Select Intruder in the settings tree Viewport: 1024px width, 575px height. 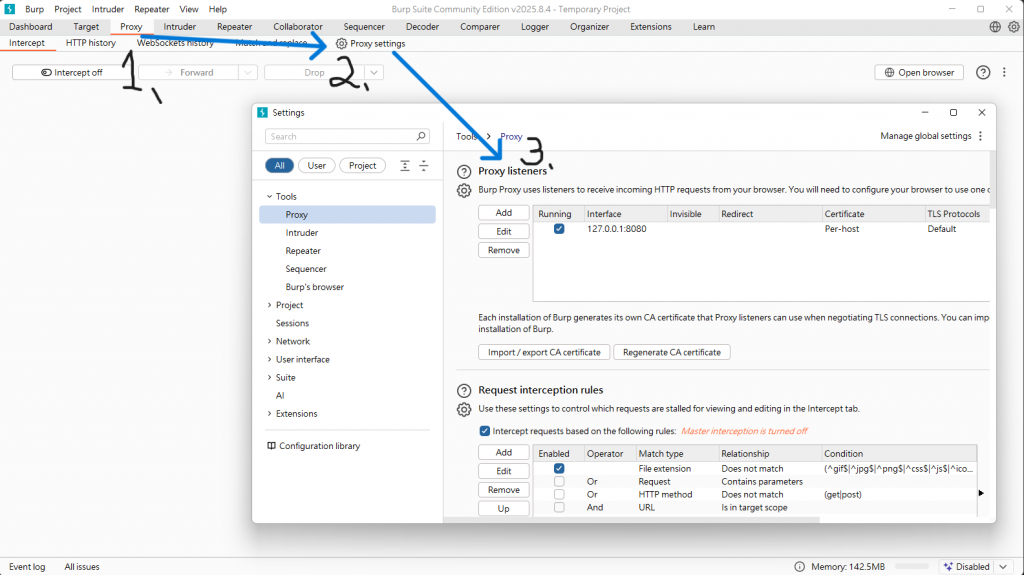[x=302, y=233]
